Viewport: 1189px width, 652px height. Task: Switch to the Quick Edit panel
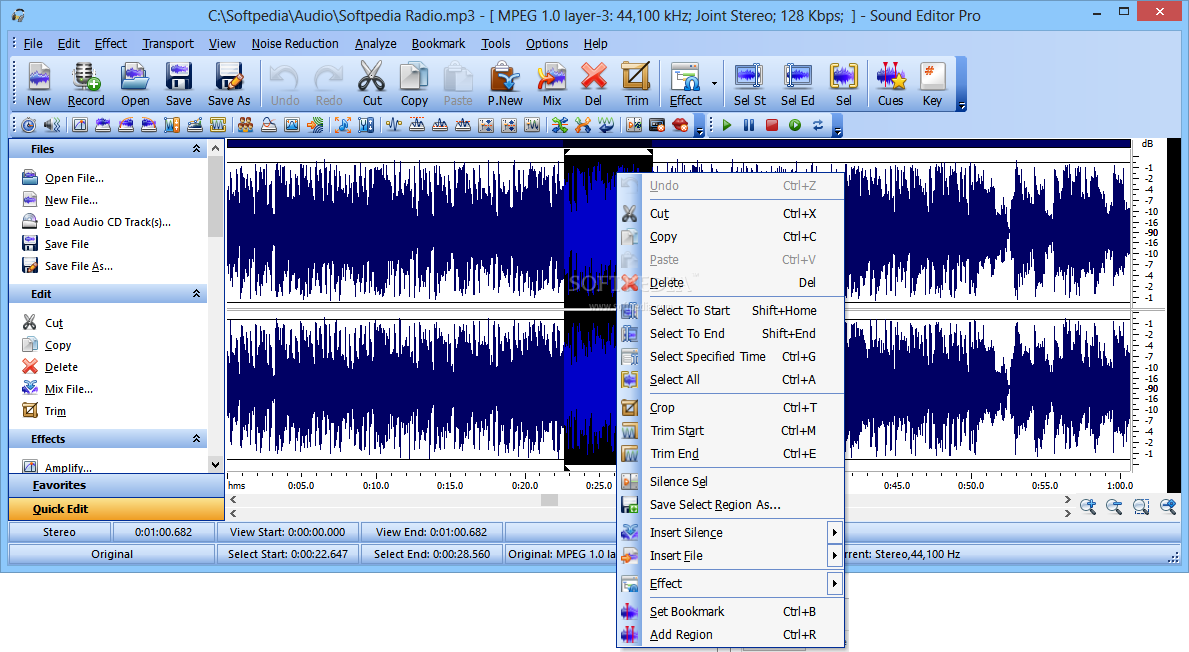(116, 509)
